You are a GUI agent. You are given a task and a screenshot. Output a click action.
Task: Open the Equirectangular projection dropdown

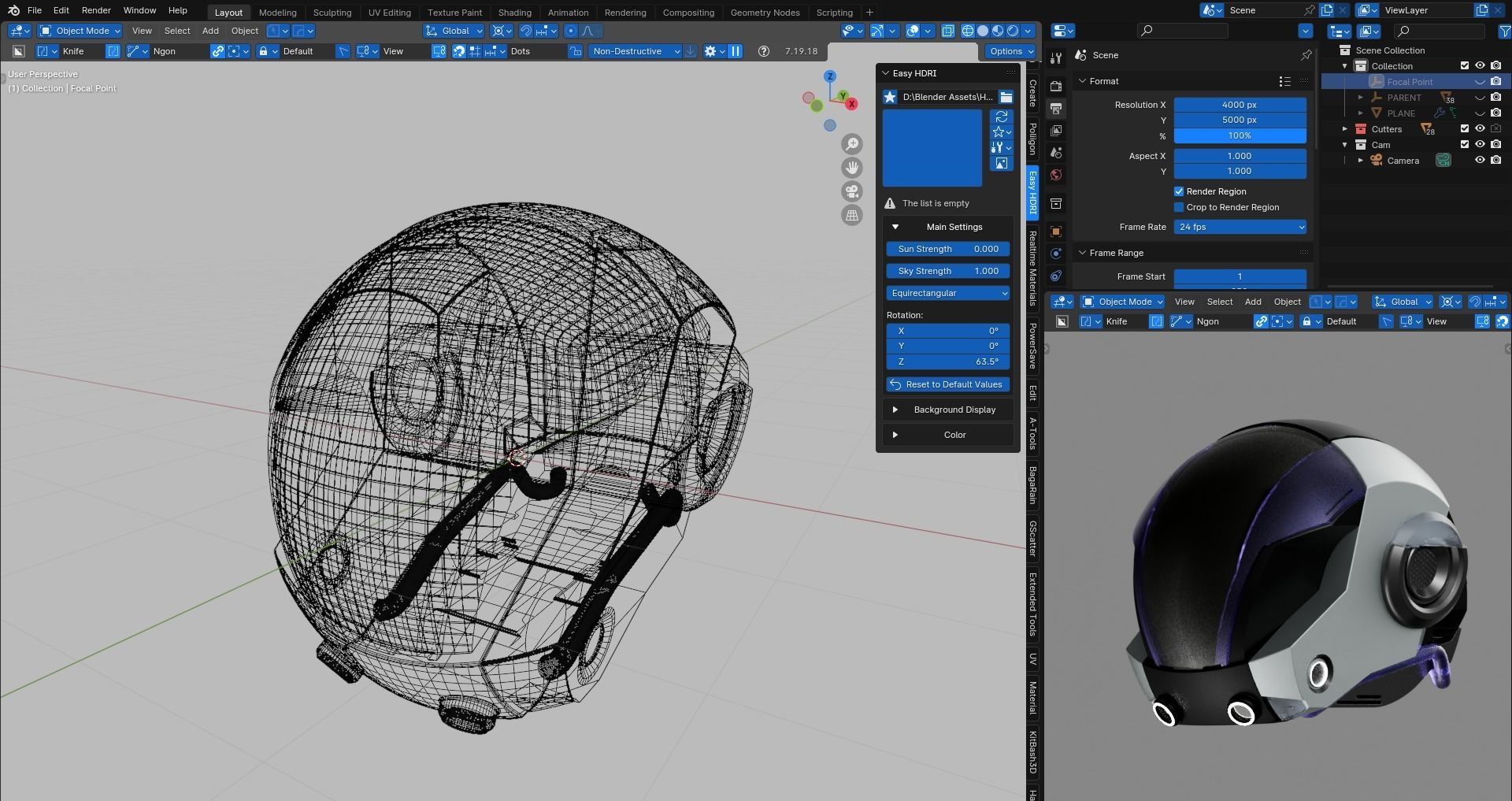pos(947,293)
